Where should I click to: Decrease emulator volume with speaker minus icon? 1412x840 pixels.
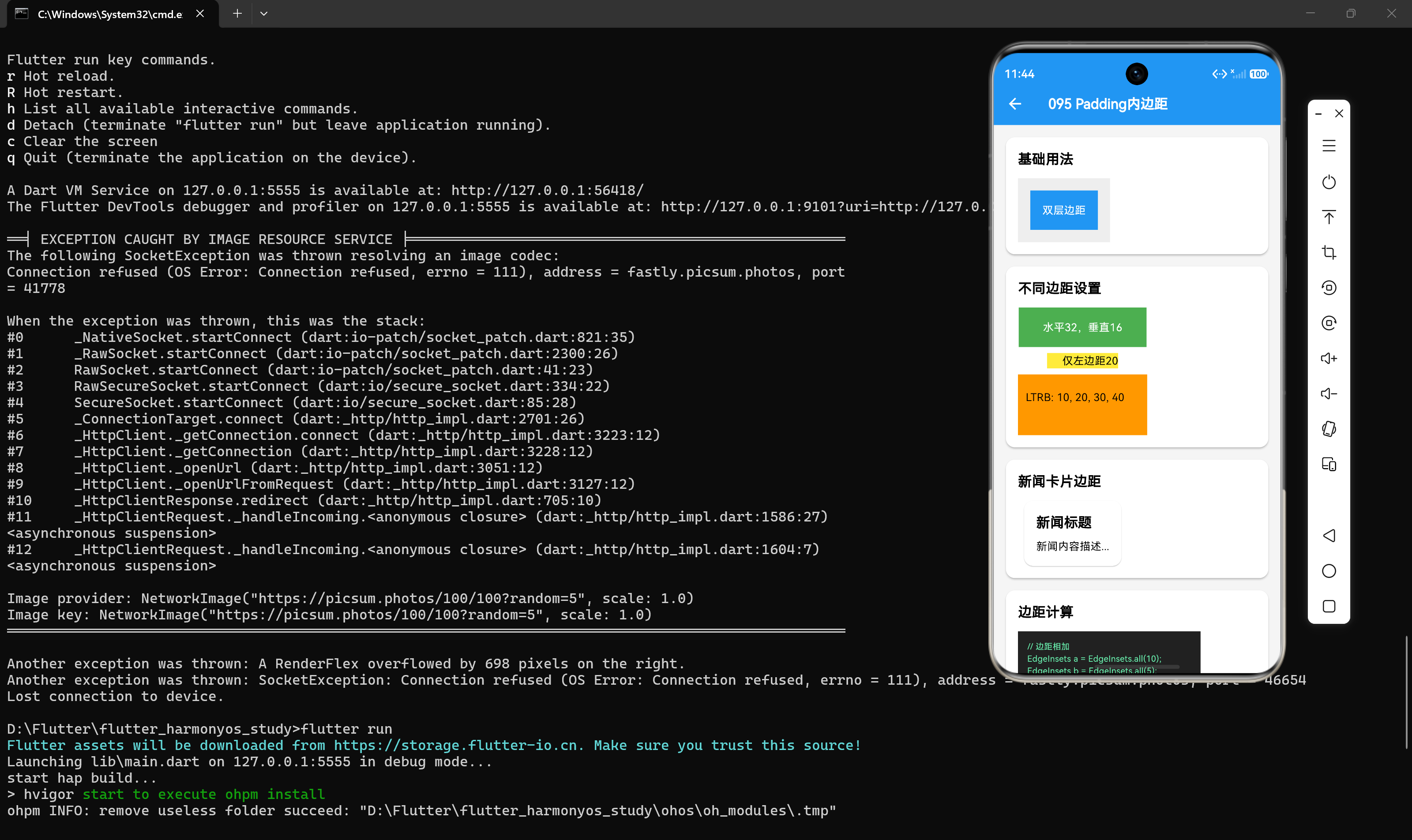pyautogui.click(x=1329, y=394)
